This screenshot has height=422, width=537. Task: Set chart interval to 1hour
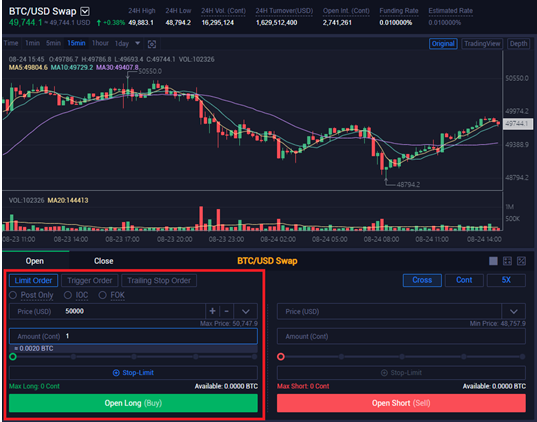[100, 43]
